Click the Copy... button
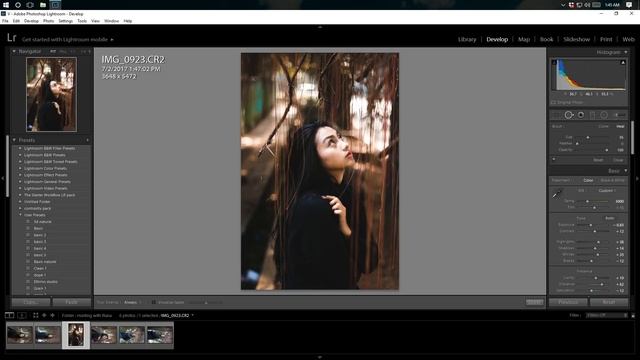Image resolution: width=640 pixels, height=360 pixels. pyautogui.click(x=31, y=302)
